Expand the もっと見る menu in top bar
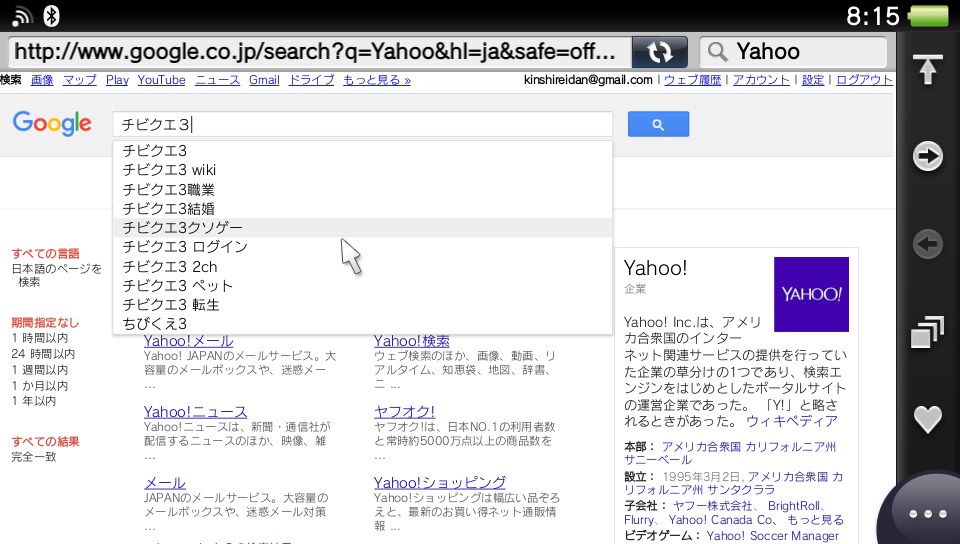Screen dimensions: 960x544 pos(376,80)
